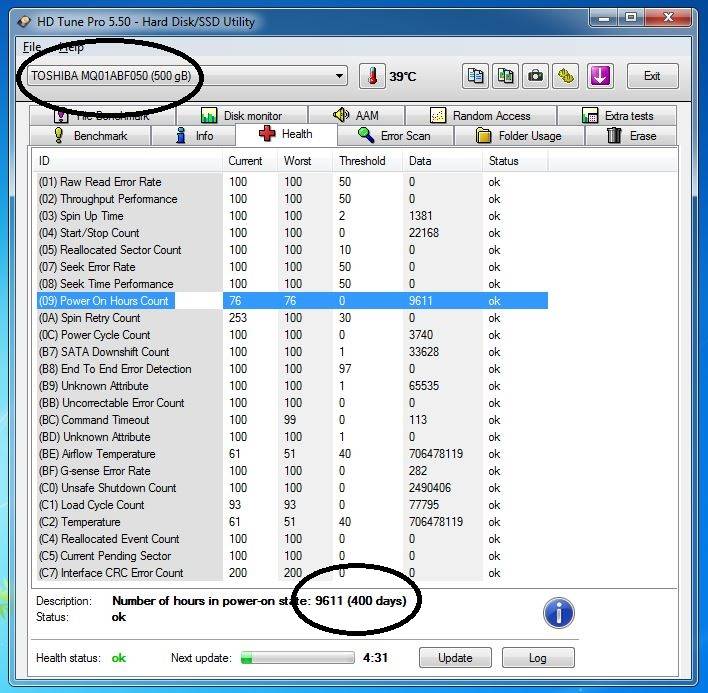Screen dimensions: 708x693
Task: Sort by the ID column header
Action: [127, 161]
